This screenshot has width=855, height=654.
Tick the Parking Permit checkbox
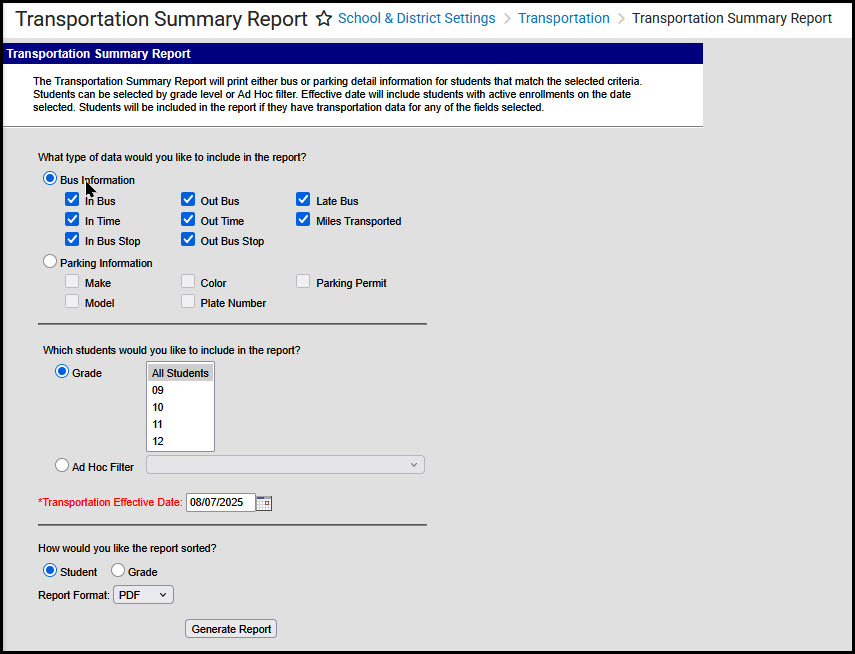point(303,281)
